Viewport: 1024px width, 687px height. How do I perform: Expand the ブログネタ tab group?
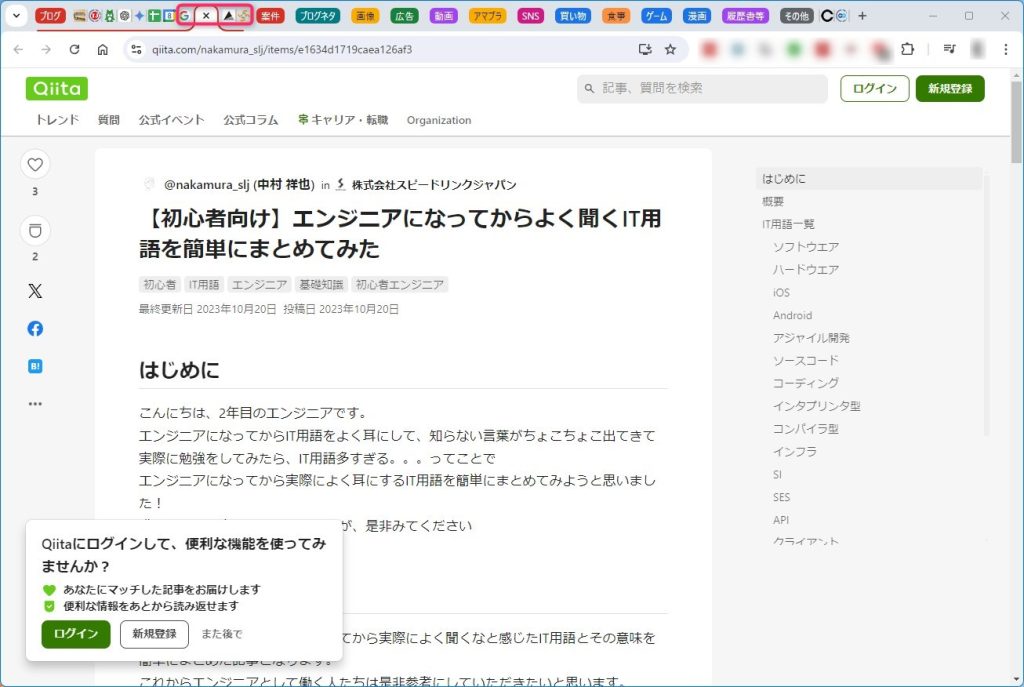coord(317,16)
